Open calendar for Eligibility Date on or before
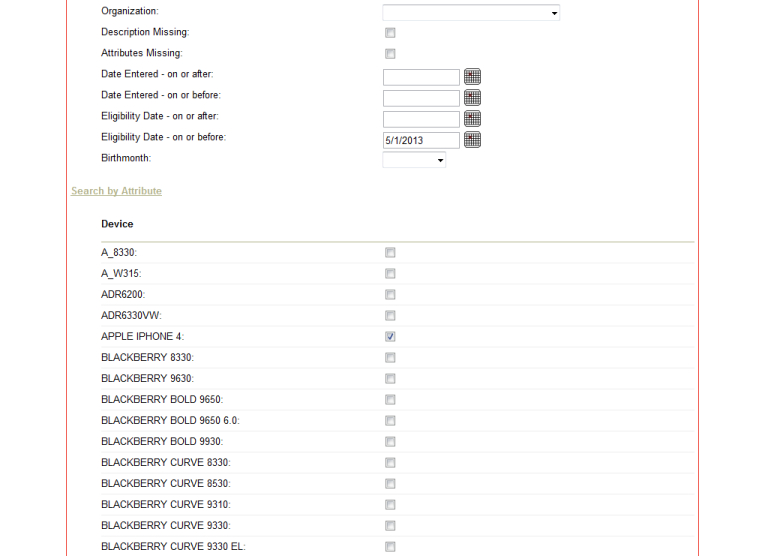768x556 pixels. pos(472,140)
